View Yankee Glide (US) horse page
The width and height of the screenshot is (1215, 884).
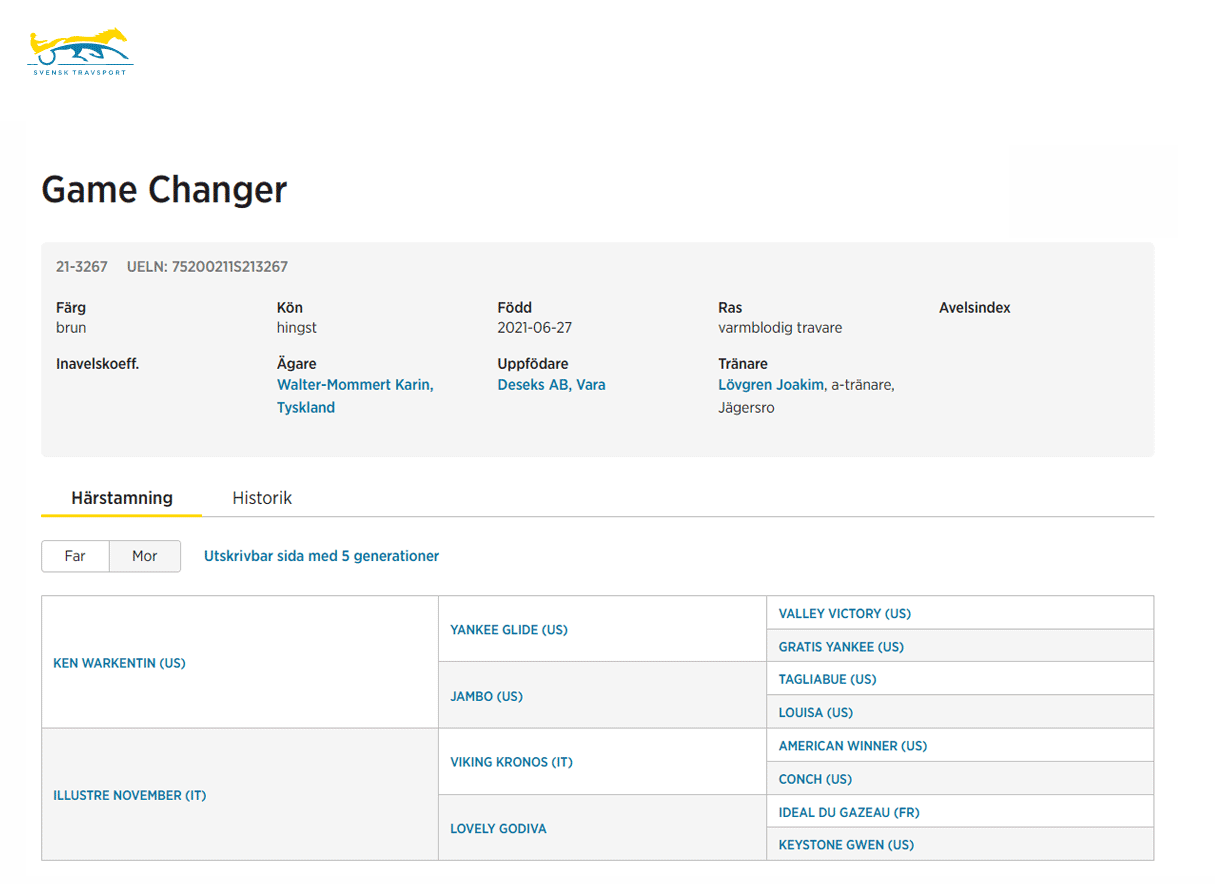pos(508,630)
